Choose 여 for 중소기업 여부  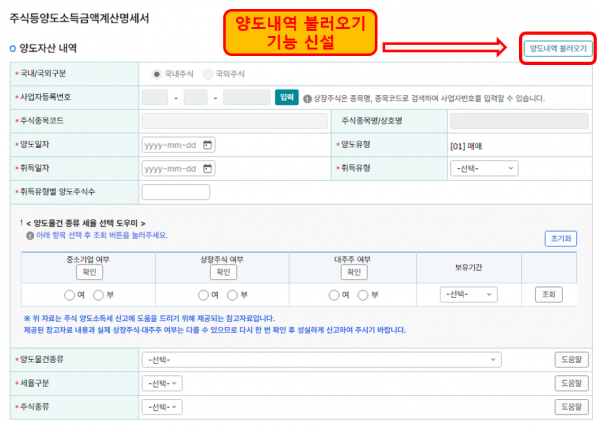69,295
